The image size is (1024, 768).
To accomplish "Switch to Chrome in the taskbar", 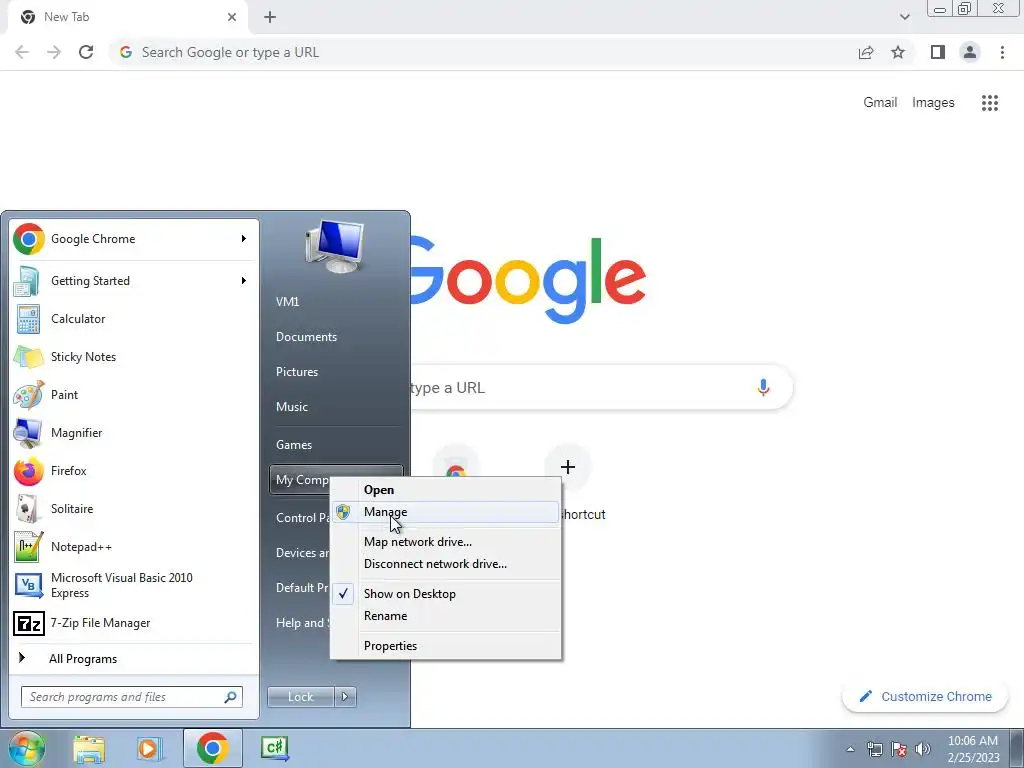I will point(212,749).
